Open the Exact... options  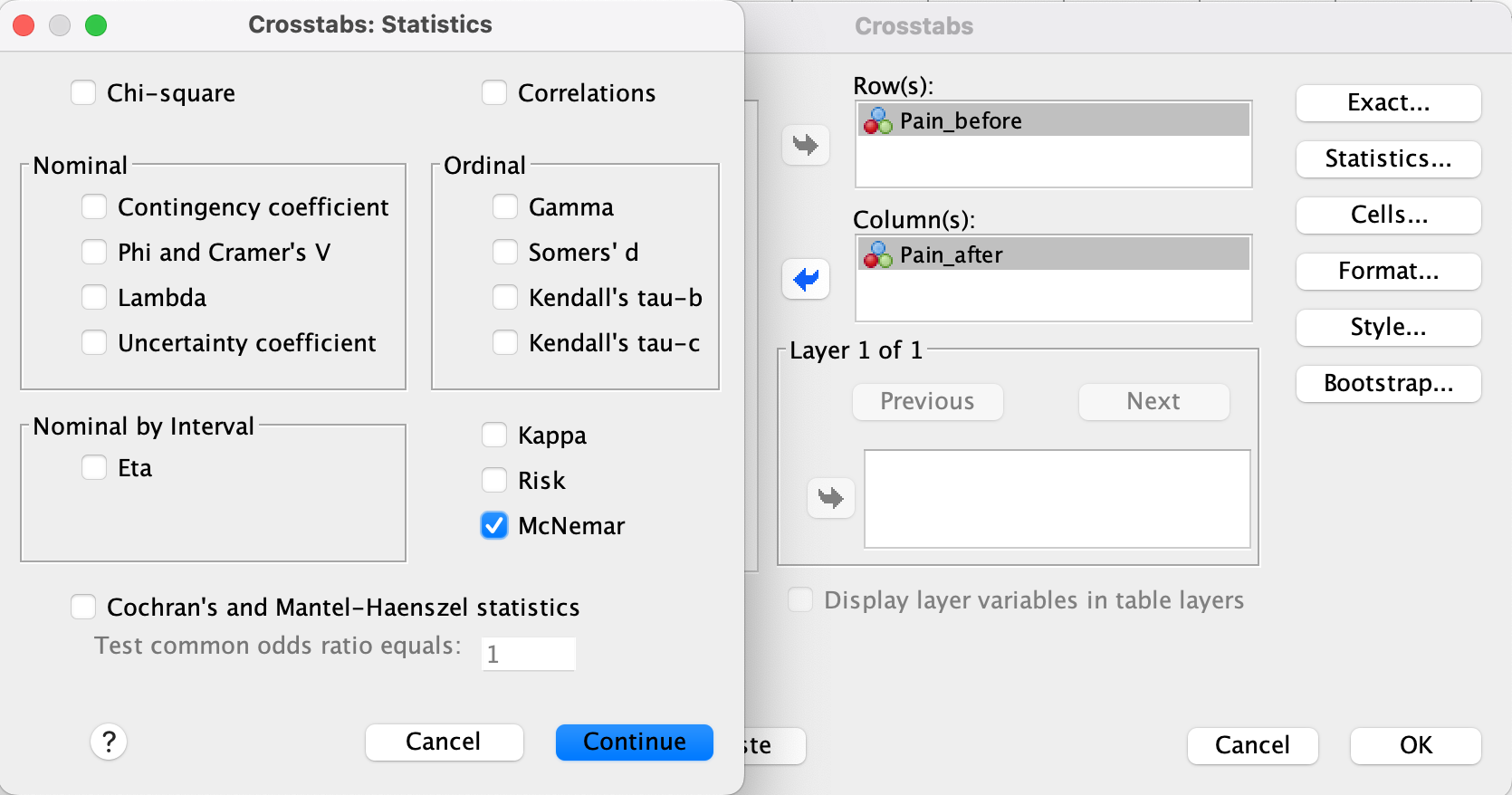1388,102
